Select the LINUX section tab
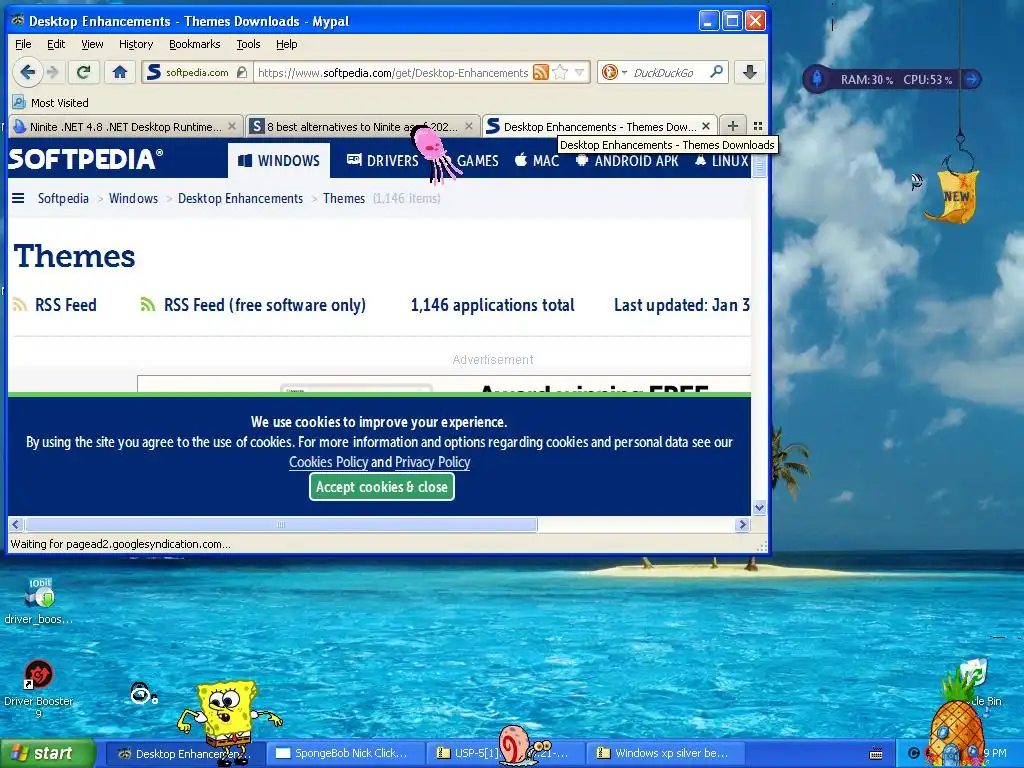1024x768 pixels. [721, 161]
